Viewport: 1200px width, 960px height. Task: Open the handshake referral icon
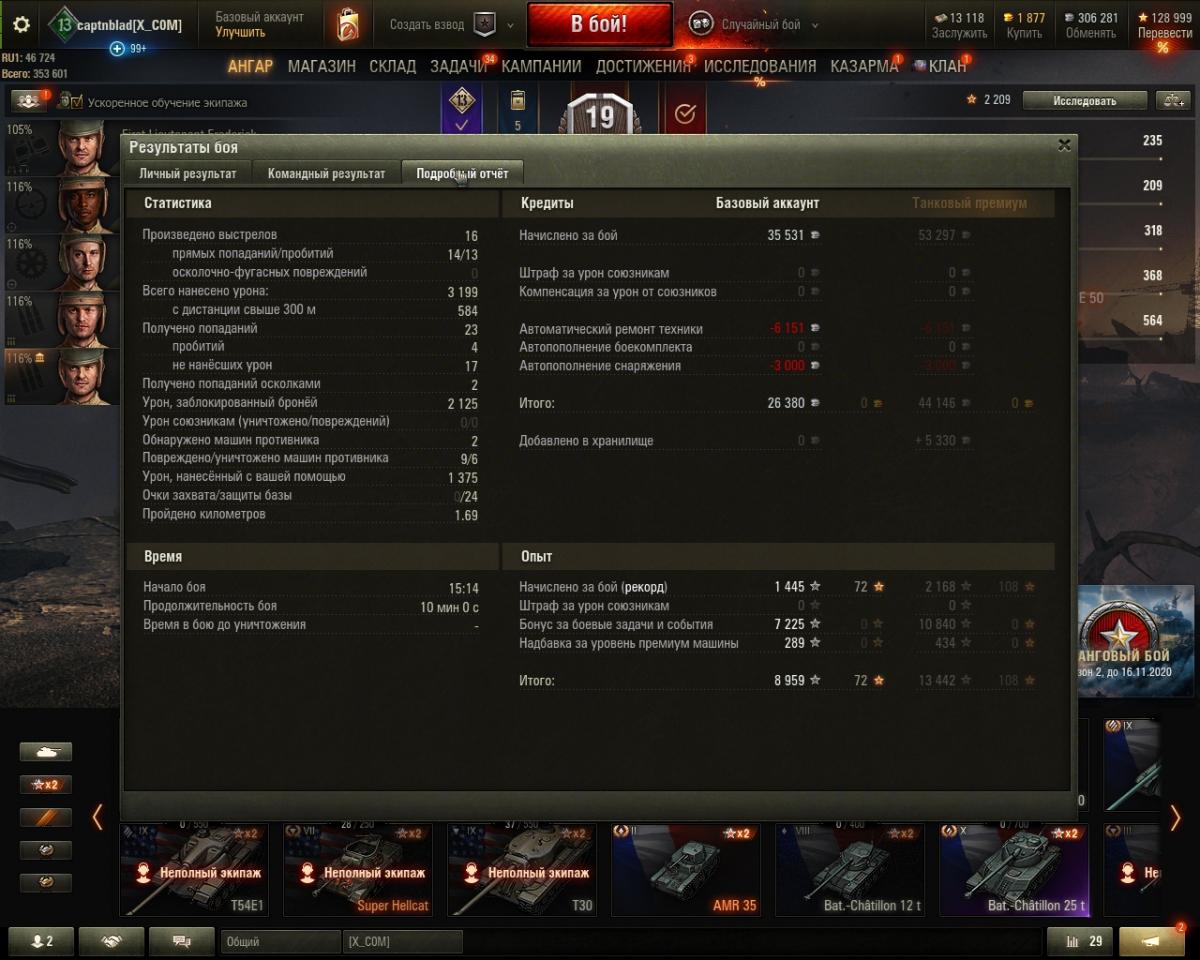(x=112, y=941)
